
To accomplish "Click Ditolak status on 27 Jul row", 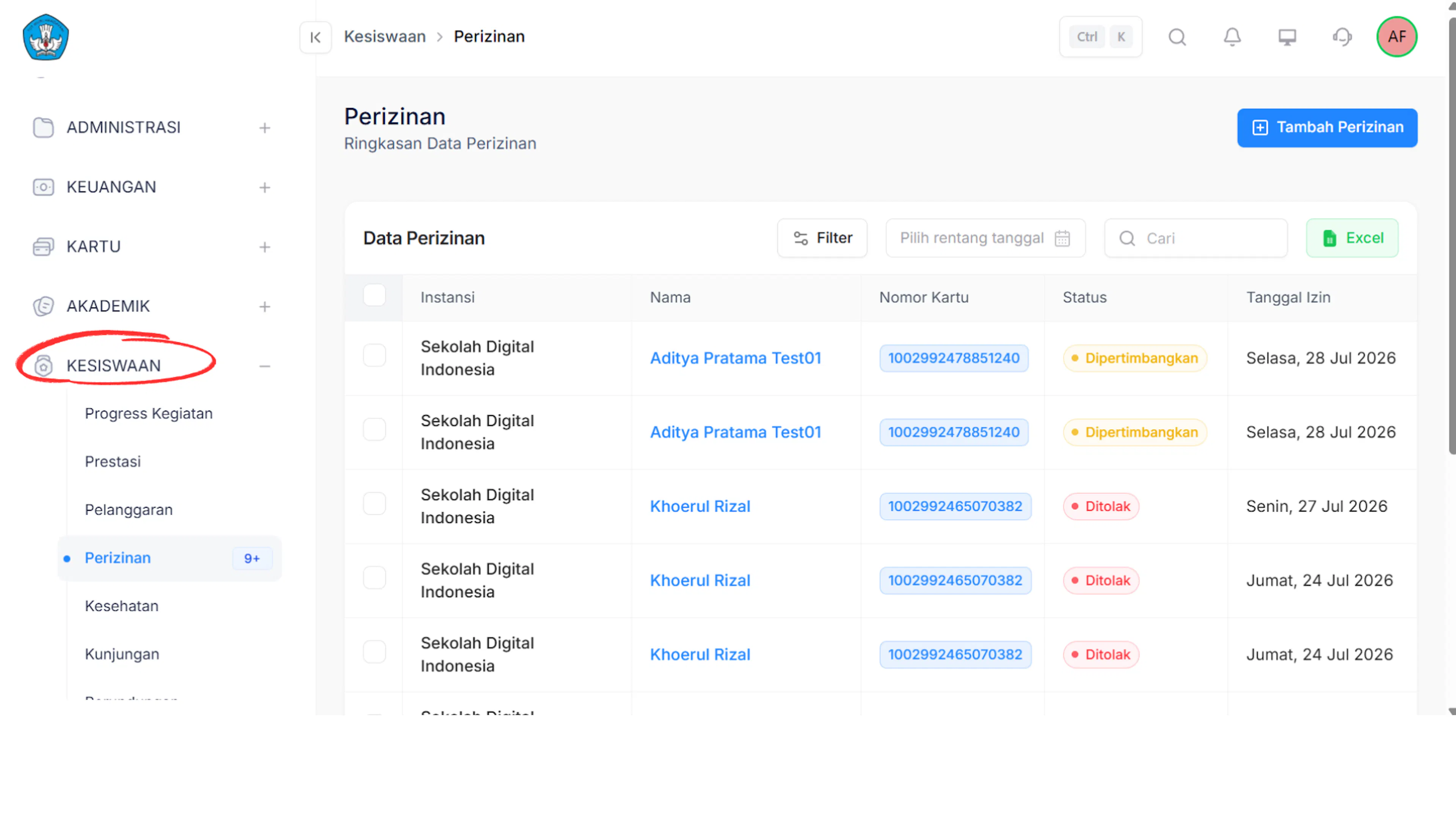I will (x=1101, y=507).
